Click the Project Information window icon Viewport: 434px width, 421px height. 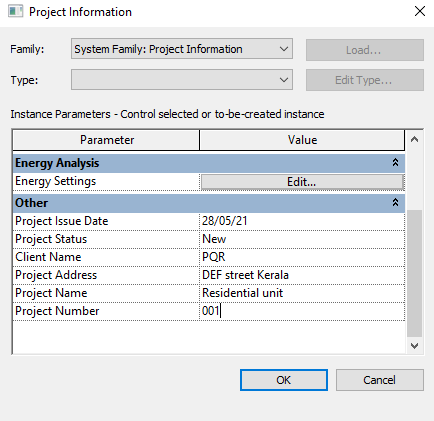click(x=16, y=11)
